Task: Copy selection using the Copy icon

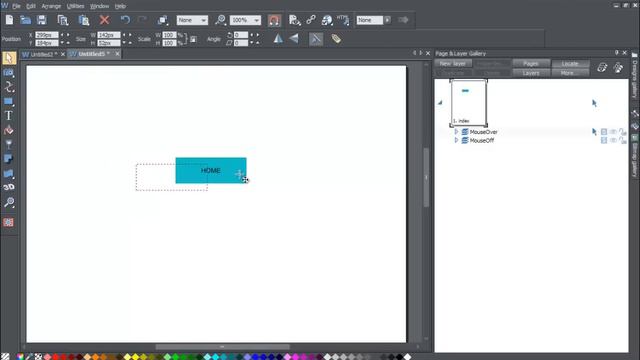Action: pyautogui.click(x=63, y=20)
